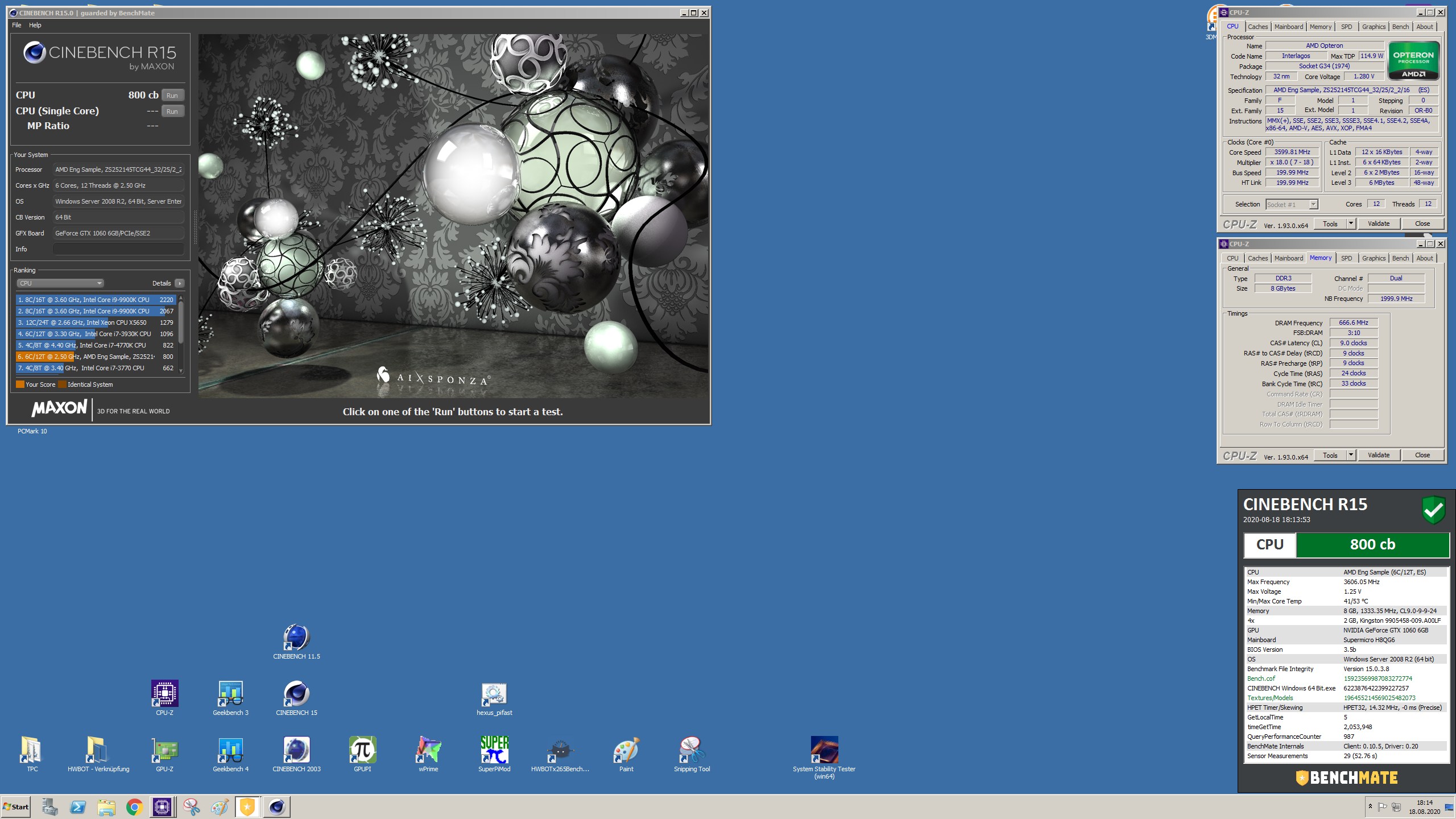Click Tools button in upper CPU-Z

[x=1330, y=224]
